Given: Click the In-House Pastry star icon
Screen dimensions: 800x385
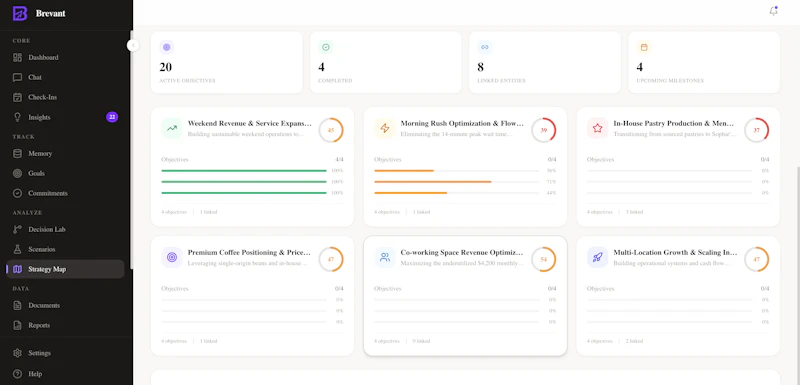Looking at the screenshot, I should click(597, 129).
